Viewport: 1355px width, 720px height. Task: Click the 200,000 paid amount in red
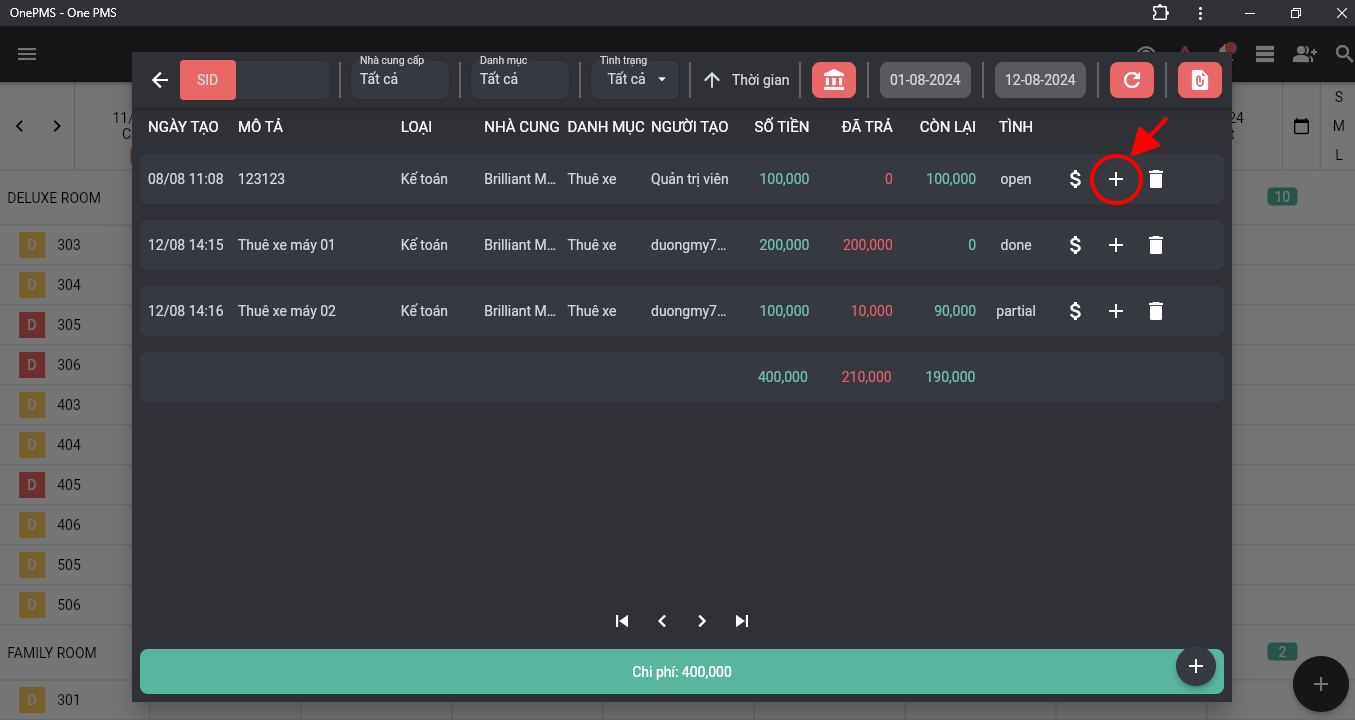(x=868, y=245)
